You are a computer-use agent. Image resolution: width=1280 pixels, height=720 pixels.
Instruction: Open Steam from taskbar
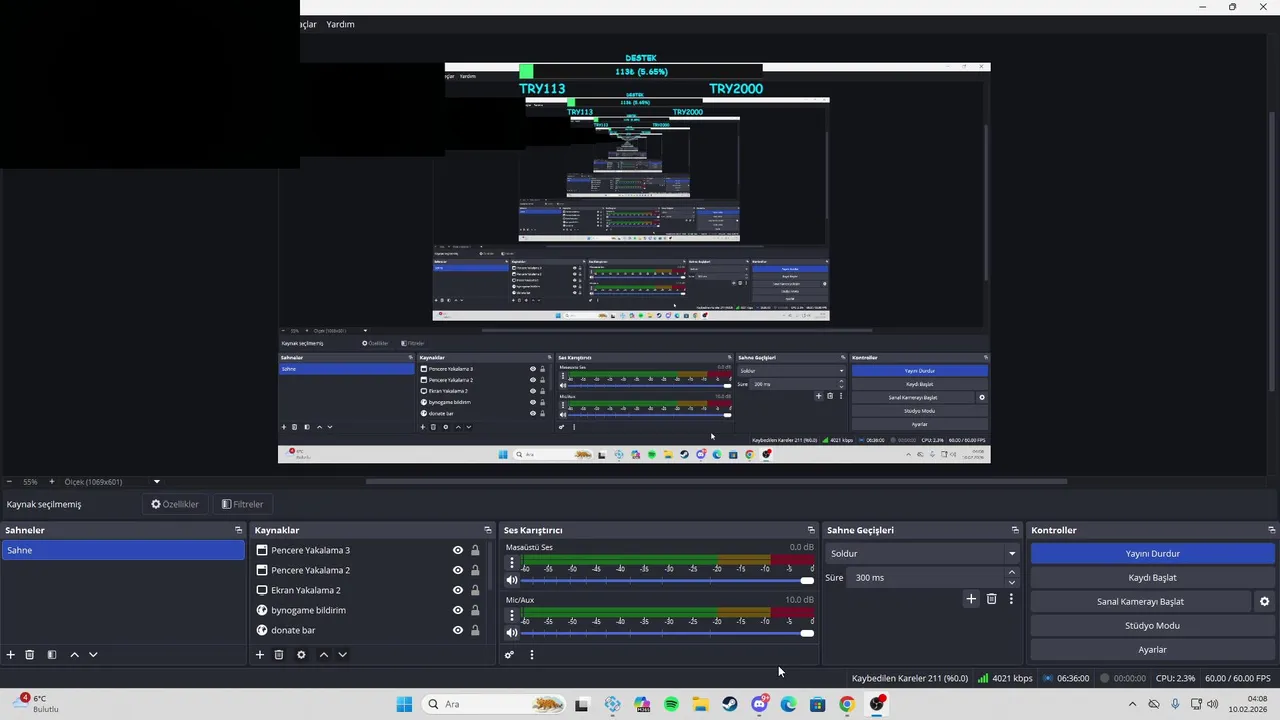click(x=730, y=704)
